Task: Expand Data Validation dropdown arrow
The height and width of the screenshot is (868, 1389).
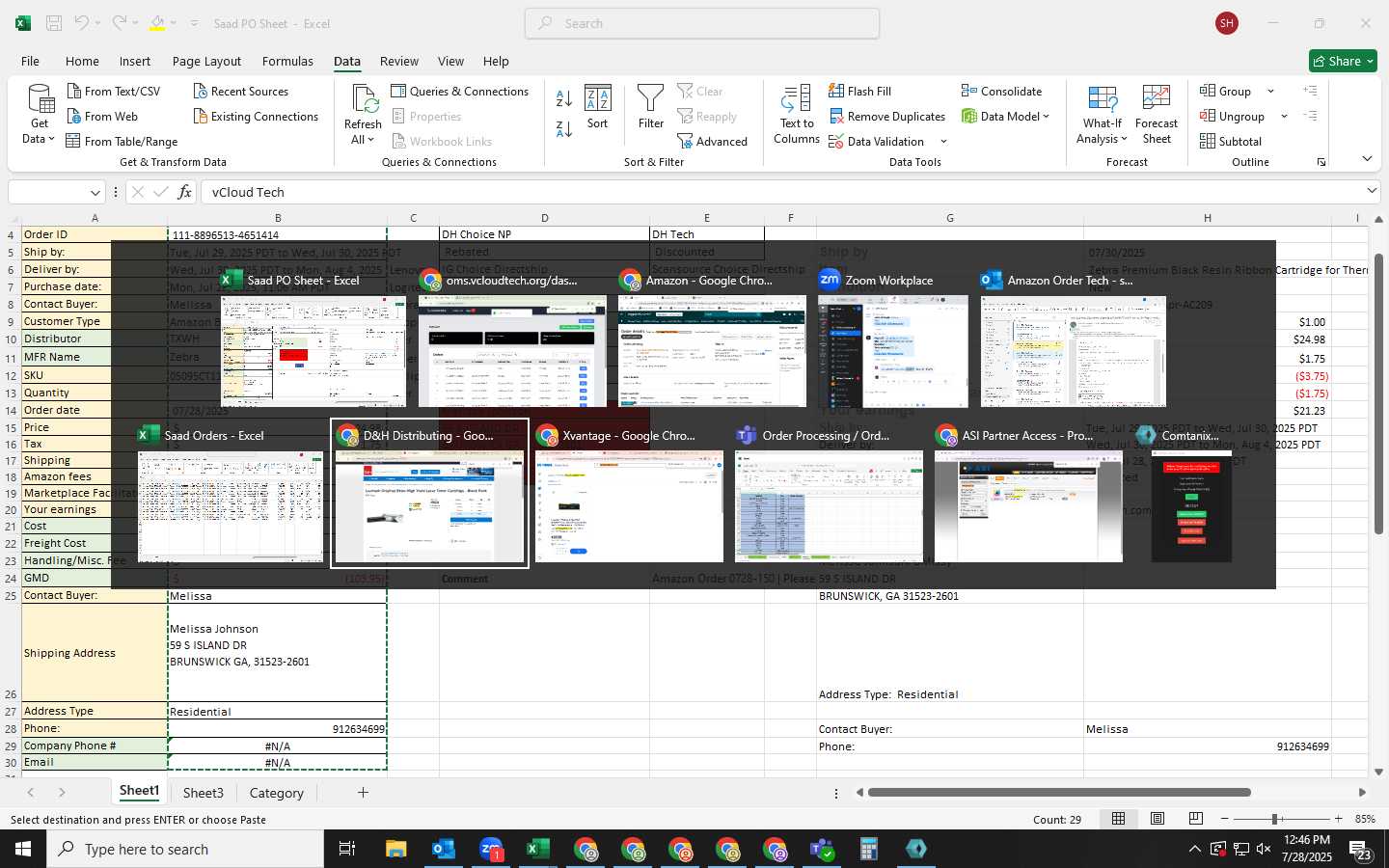Action: (x=943, y=142)
